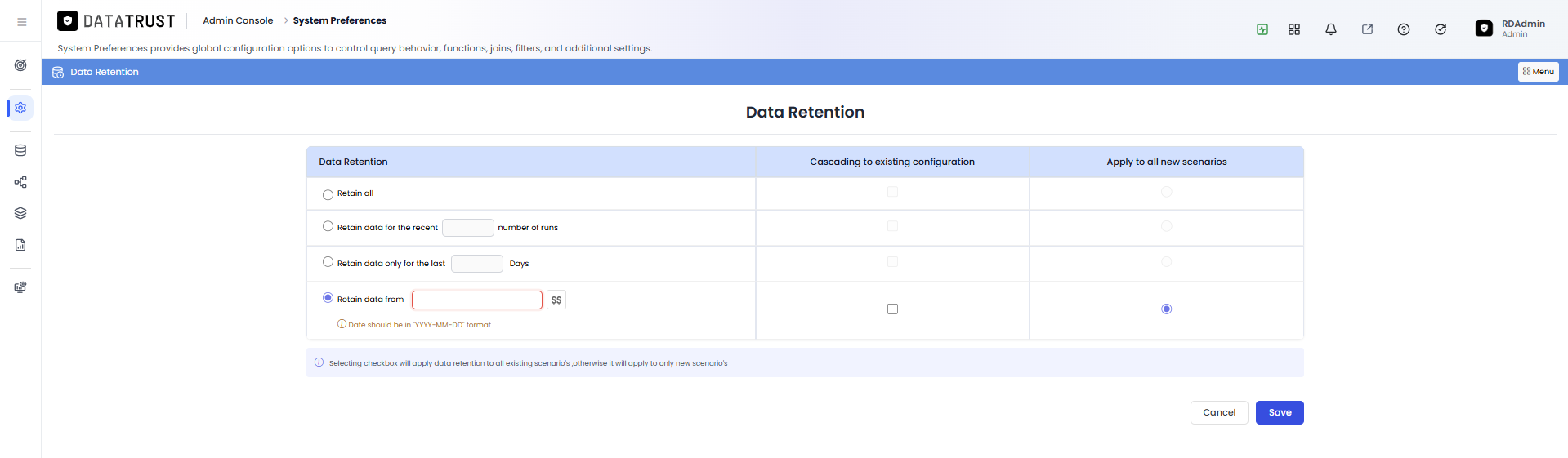
Task: Click the Save button
Action: click(x=1280, y=412)
